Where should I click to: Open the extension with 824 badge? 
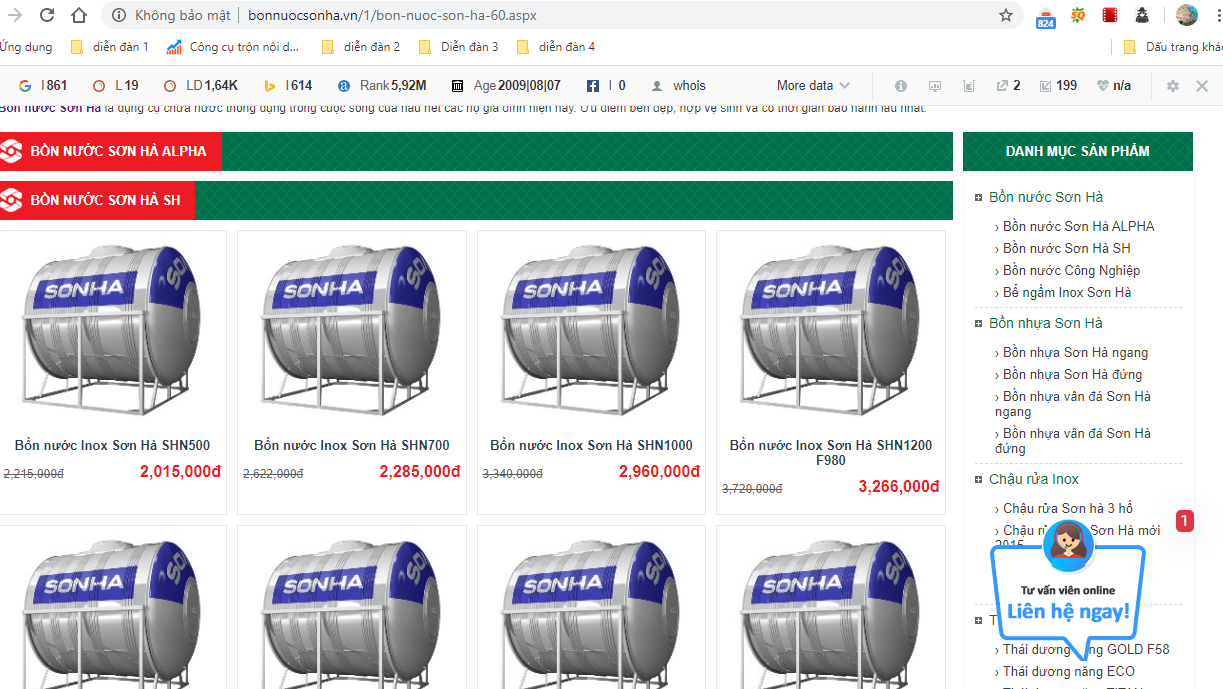pyautogui.click(x=1045, y=16)
